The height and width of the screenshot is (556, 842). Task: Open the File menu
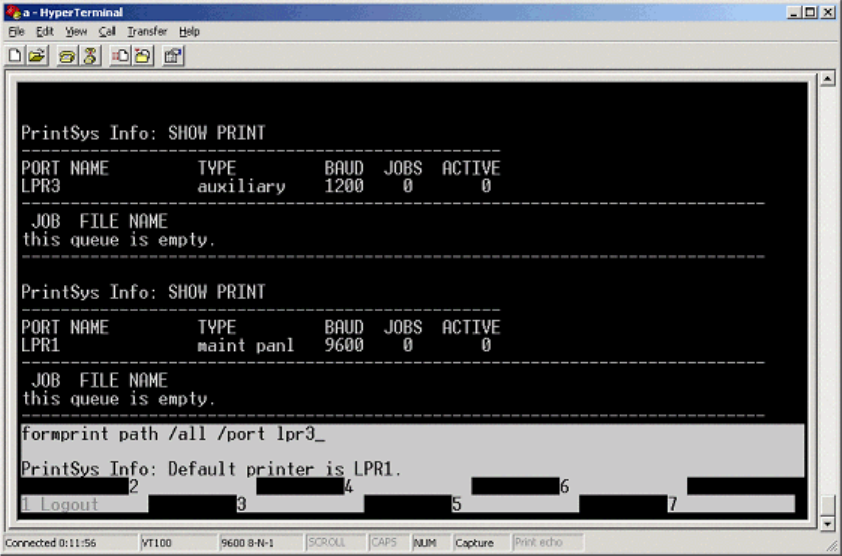[x=17, y=32]
